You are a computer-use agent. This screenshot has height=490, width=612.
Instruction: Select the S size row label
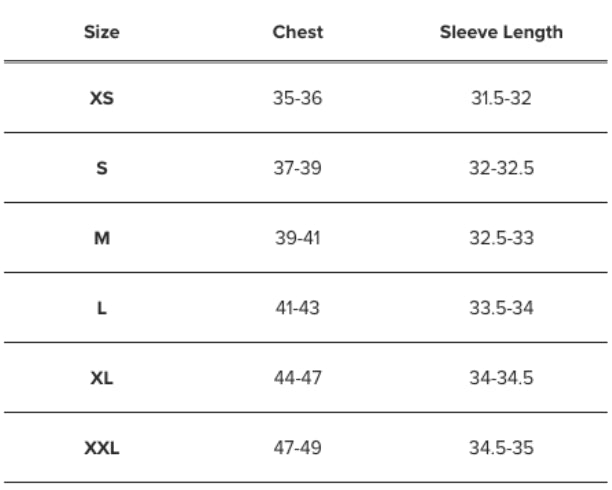(102, 168)
